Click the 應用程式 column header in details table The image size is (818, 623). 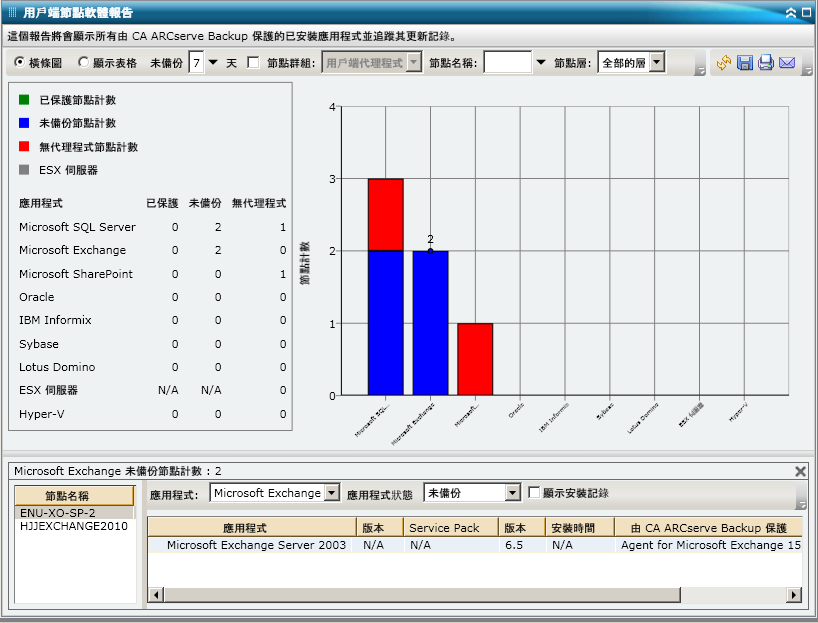coord(252,528)
